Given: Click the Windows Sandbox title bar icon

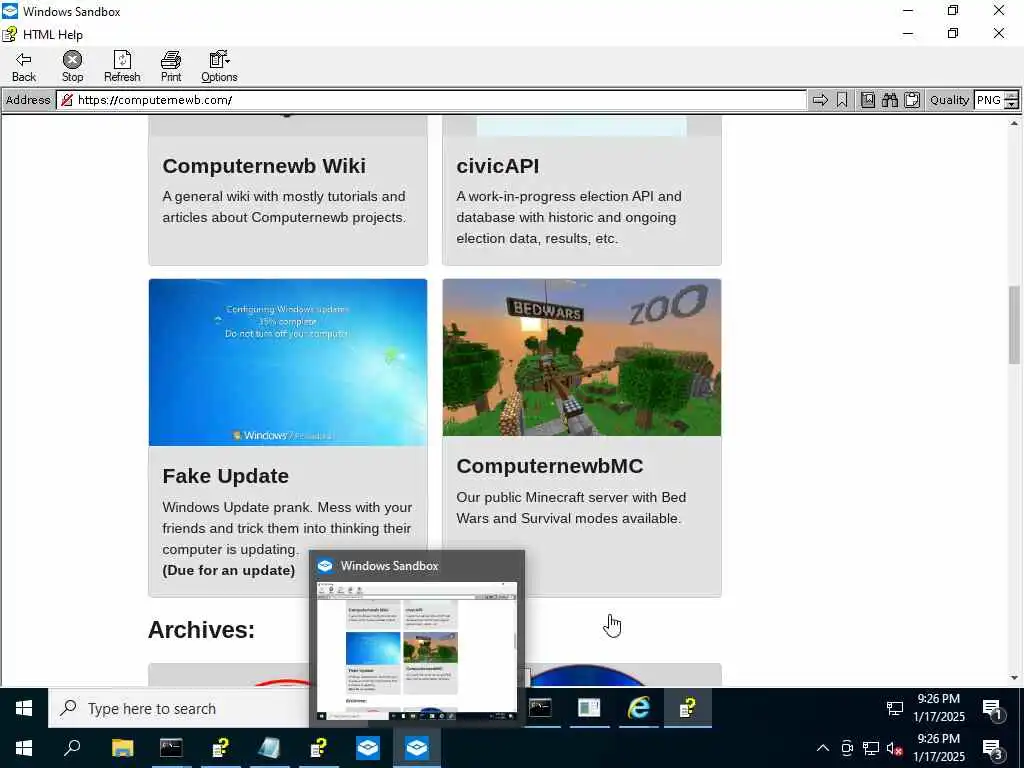Looking at the screenshot, I should [x=10, y=11].
